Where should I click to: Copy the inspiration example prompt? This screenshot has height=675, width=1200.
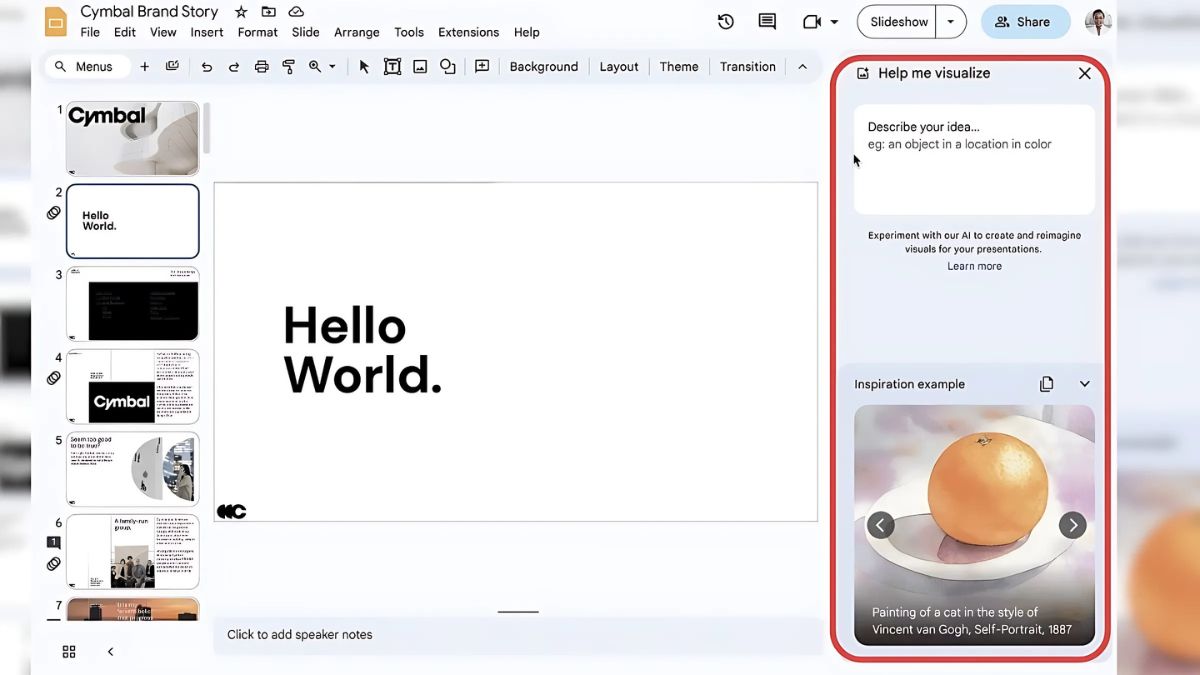coord(1046,384)
